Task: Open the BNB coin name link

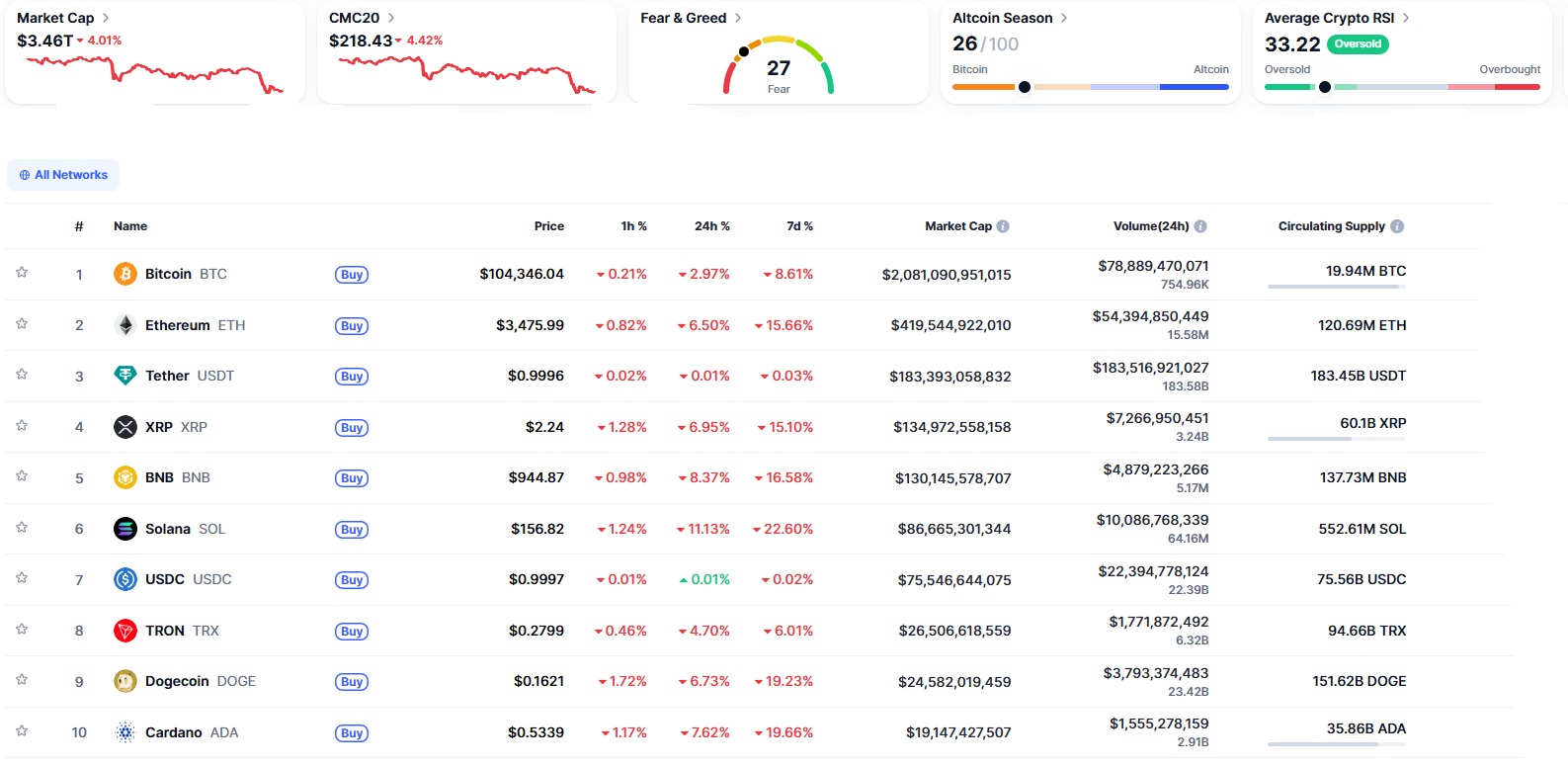Action: (x=160, y=477)
